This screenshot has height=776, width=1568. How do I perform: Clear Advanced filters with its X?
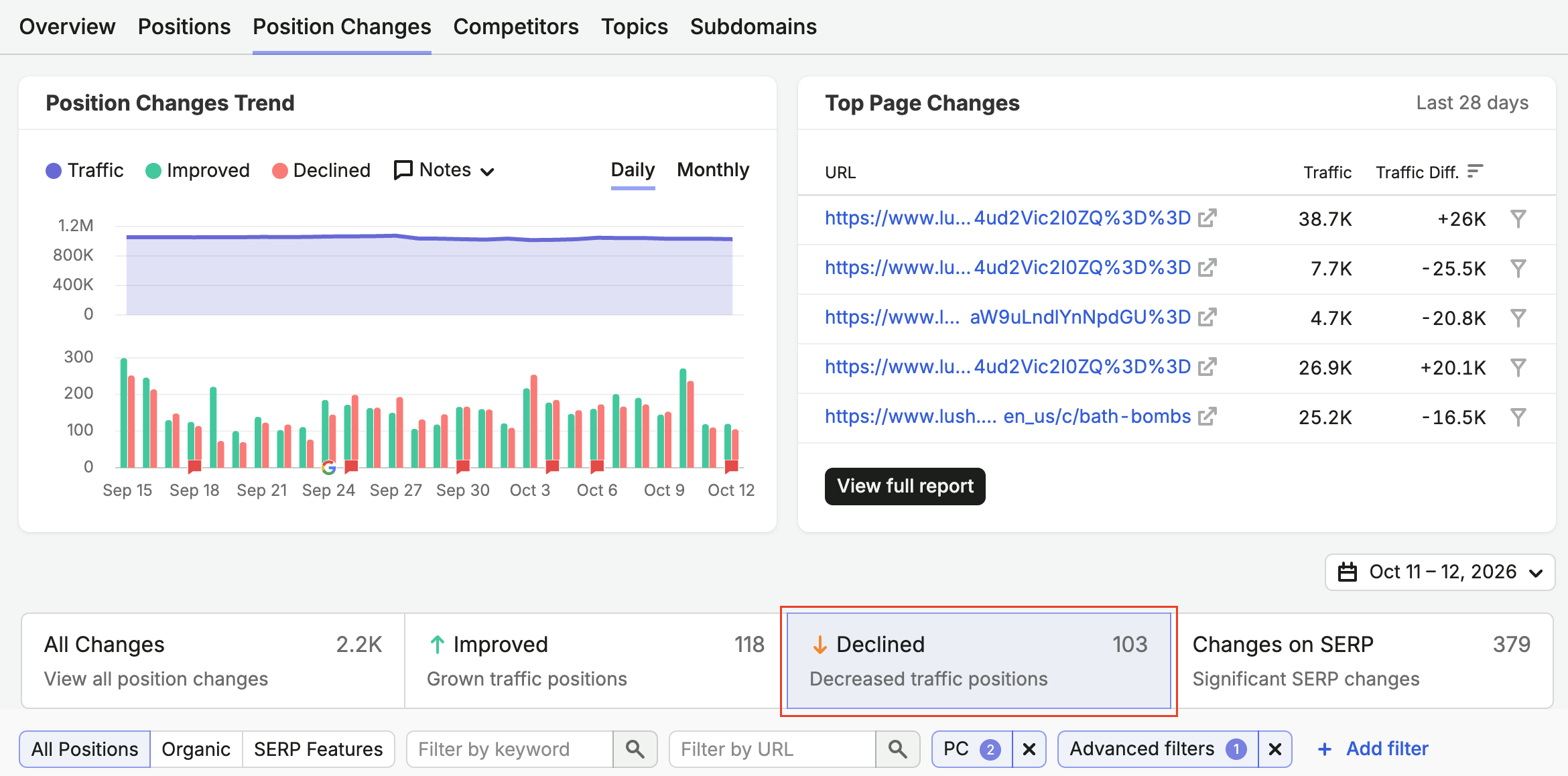(x=1275, y=749)
